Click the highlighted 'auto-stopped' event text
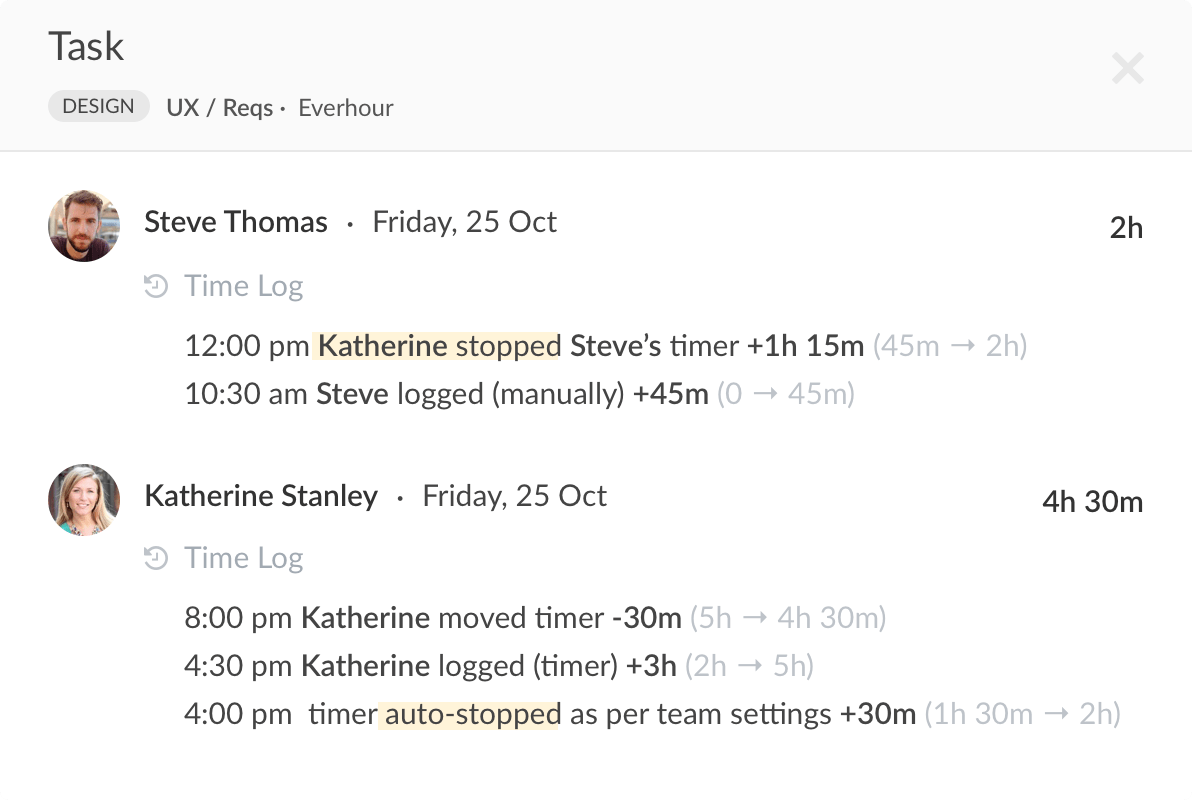 pos(470,714)
